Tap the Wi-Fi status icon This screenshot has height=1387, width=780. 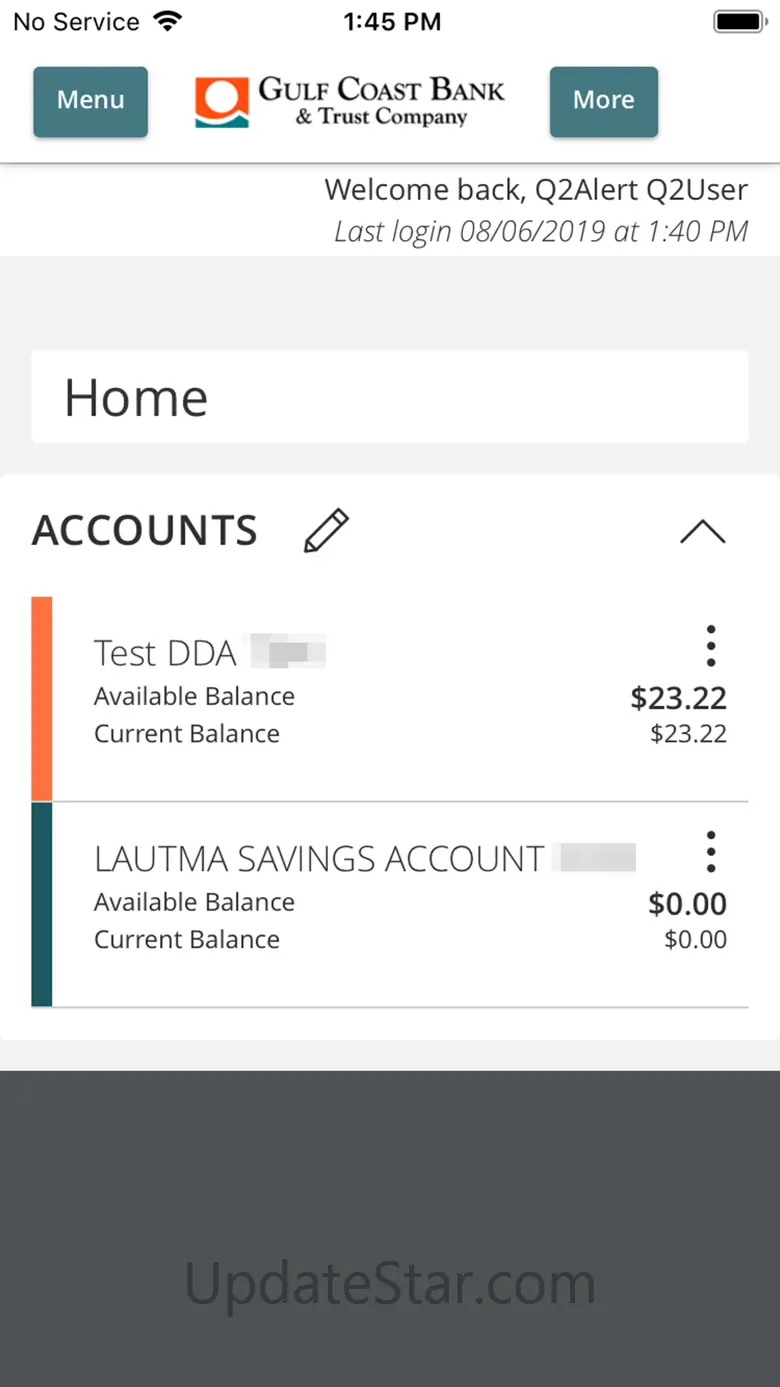(x=168, y=21)
